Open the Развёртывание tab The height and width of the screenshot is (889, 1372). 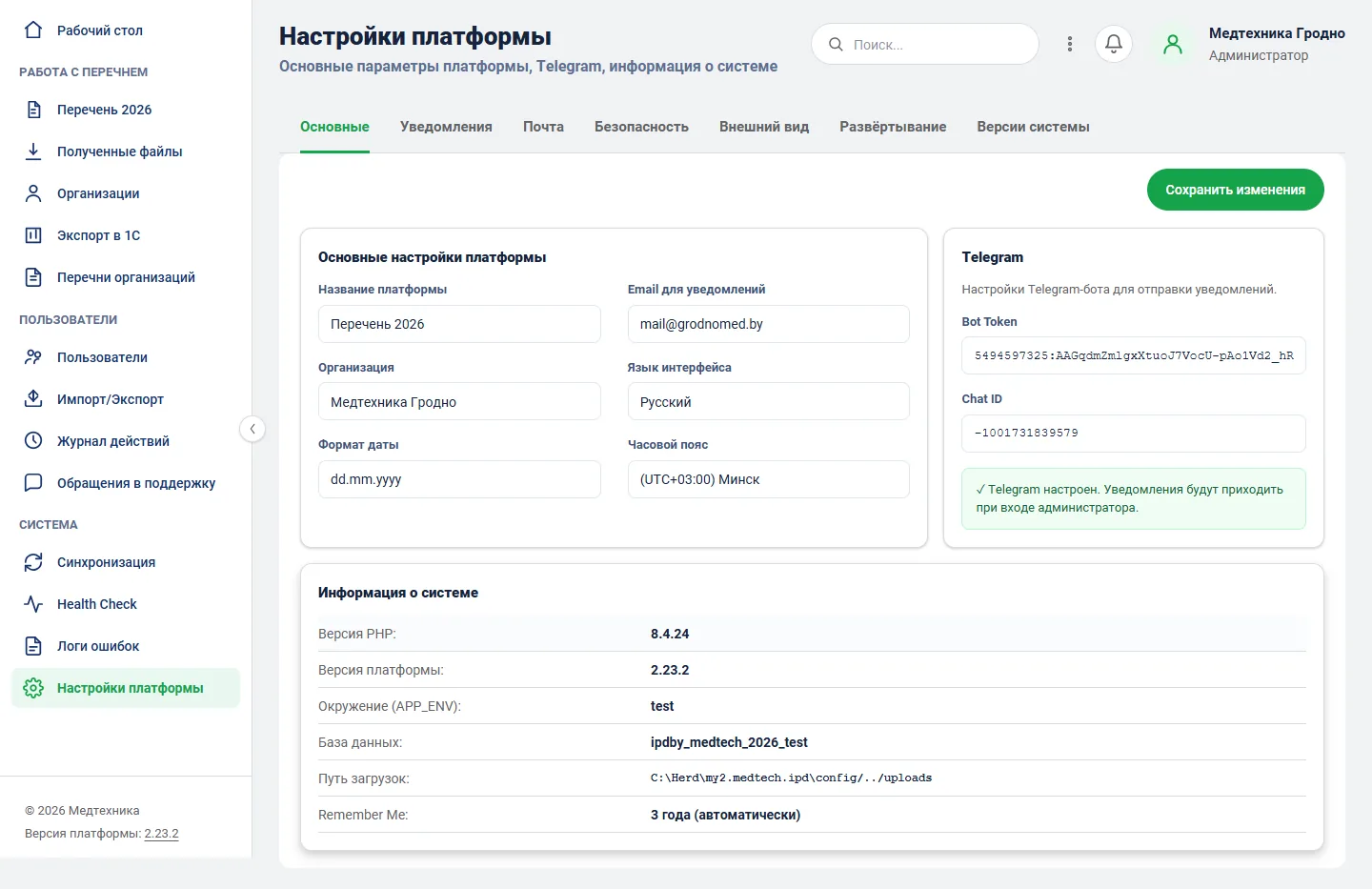pos(893,127)
